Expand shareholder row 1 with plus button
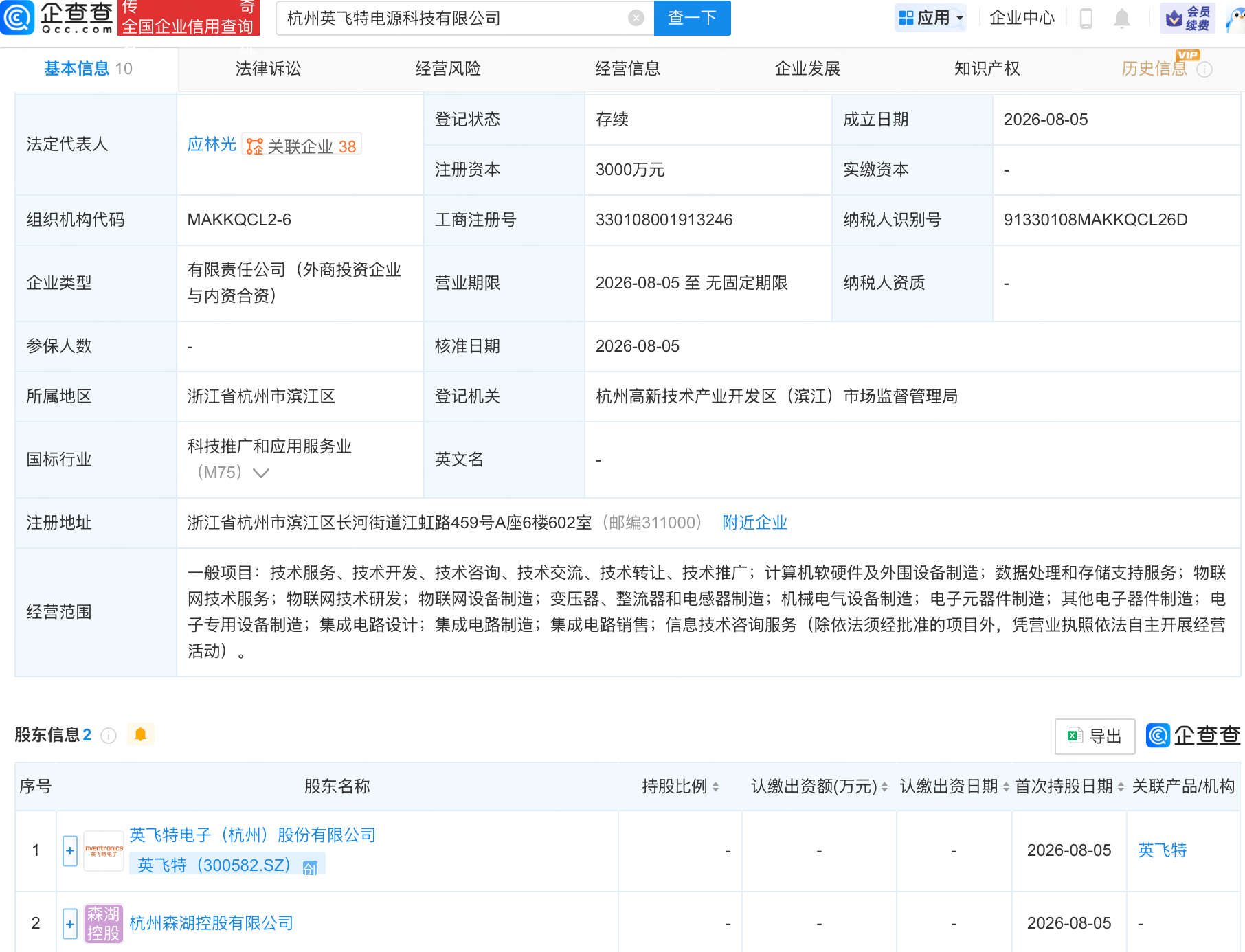 [70, 851]
